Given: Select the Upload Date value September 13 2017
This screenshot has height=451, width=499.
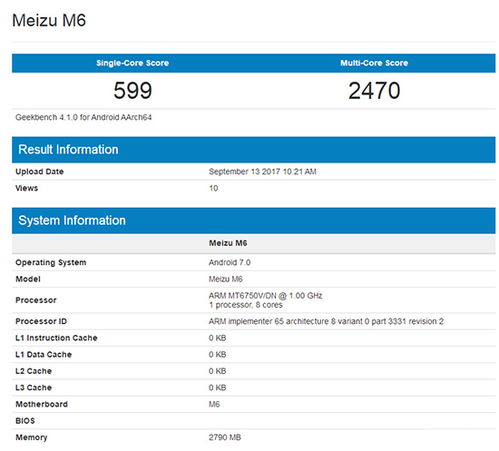Looking at the screenshot, I should (262, 172).
